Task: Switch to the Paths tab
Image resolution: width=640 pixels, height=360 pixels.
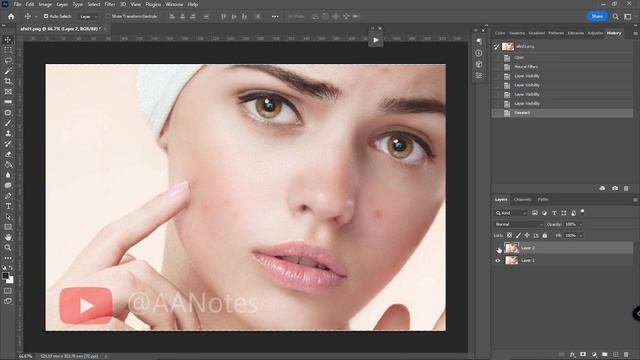Action: 543,200
